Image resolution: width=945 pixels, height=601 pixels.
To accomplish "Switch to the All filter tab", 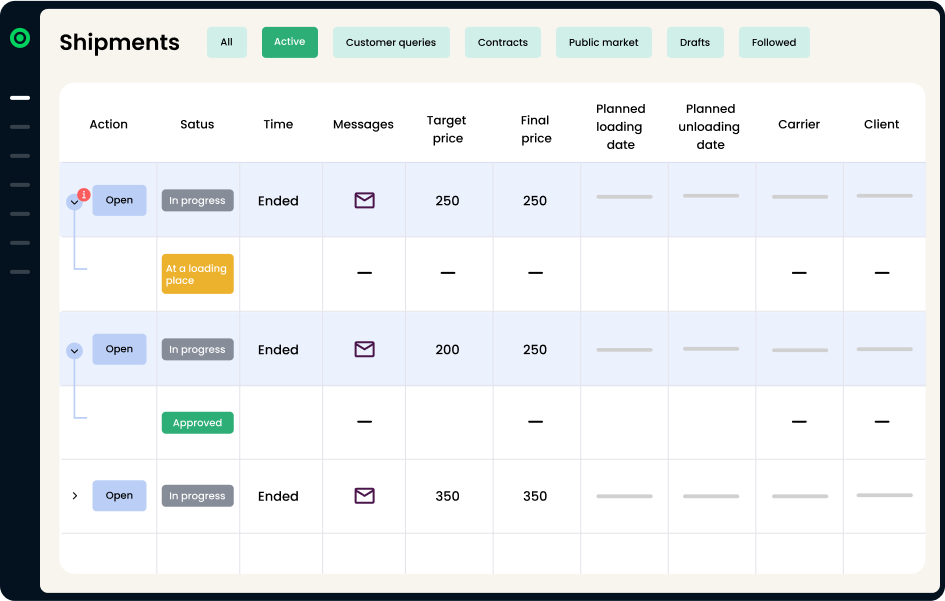I will [x=227, y=42].
